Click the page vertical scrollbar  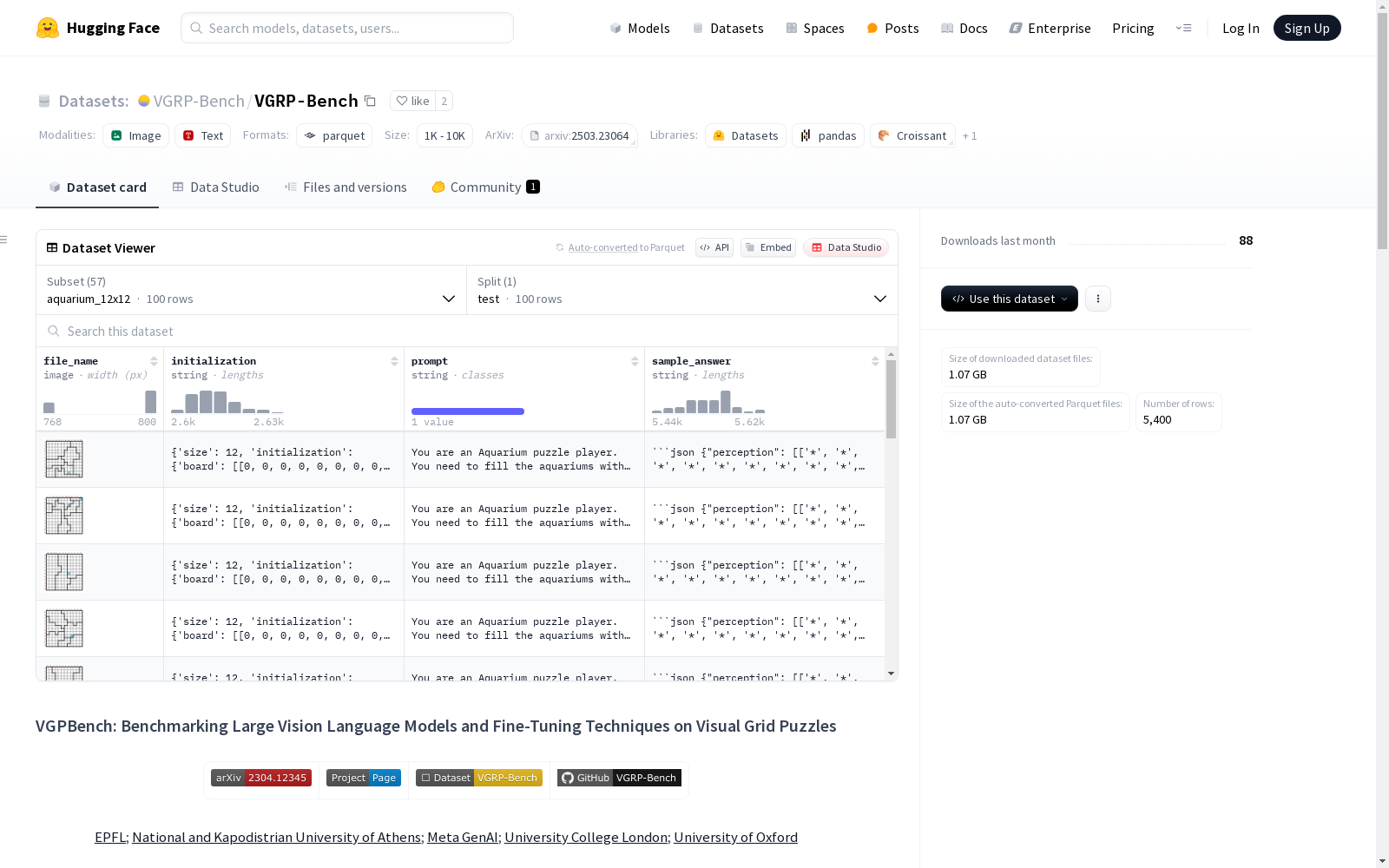[1382, 130]
